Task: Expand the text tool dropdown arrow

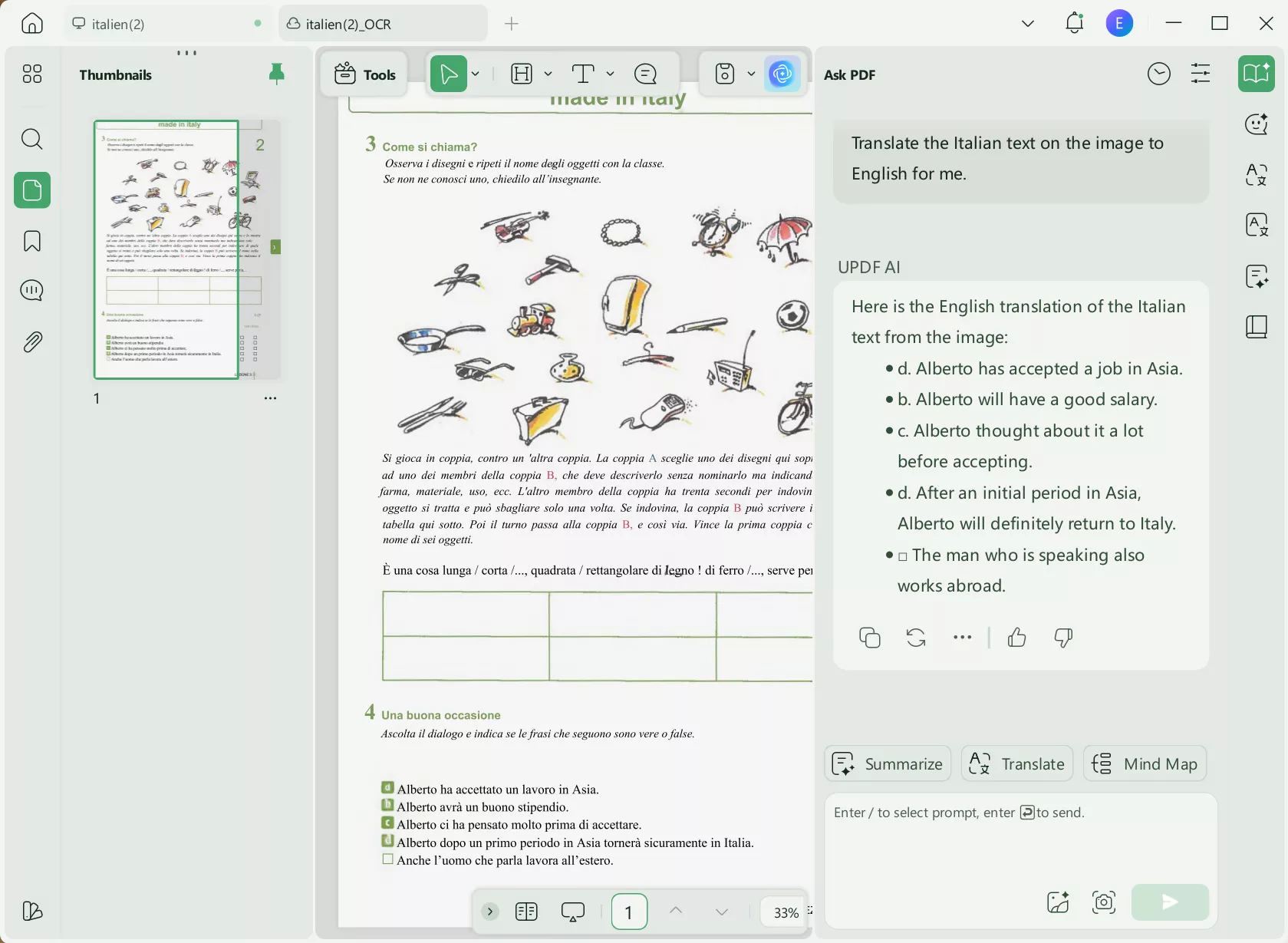Action: (611, 74)
